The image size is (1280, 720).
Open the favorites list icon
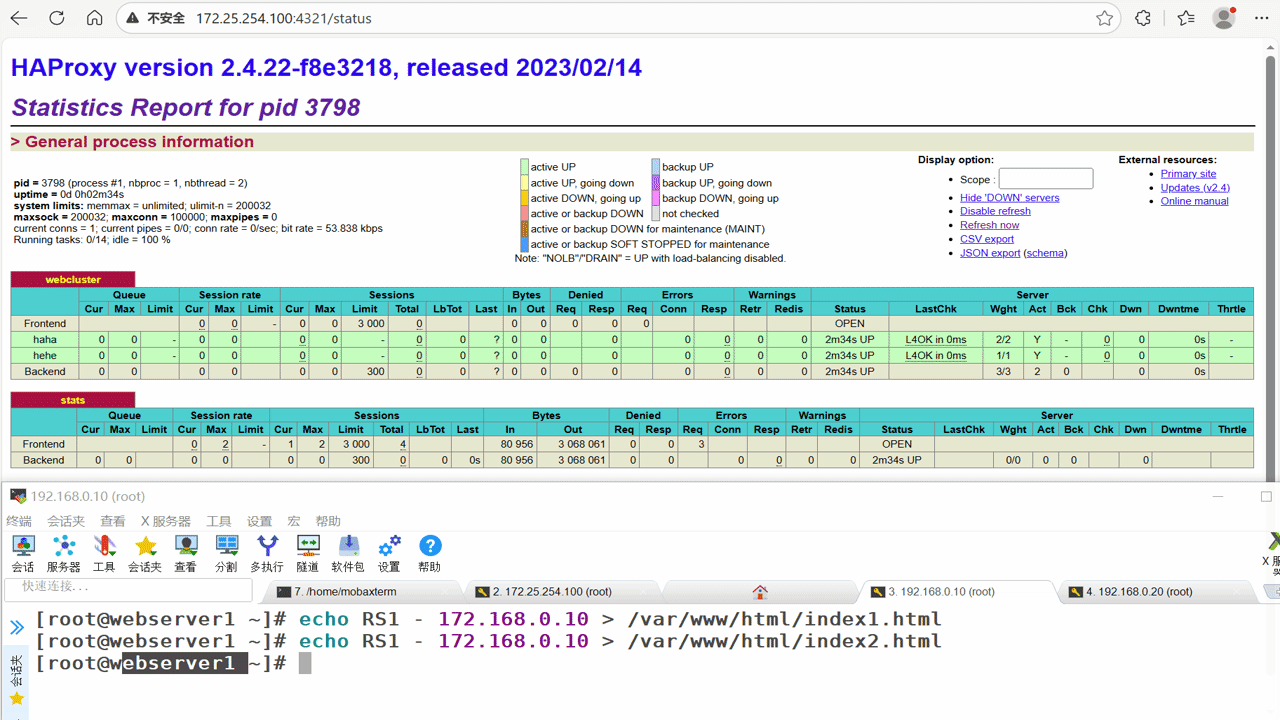click(x=1186, y=18)
